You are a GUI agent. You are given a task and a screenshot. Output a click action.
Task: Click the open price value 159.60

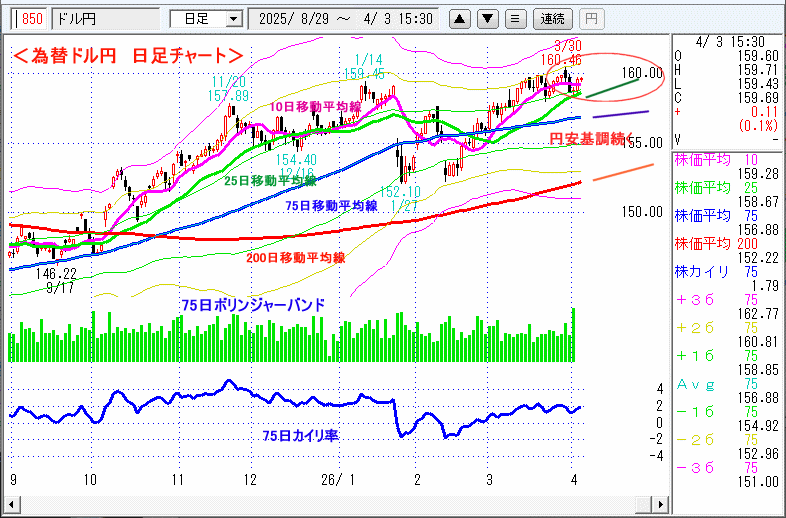758,56
